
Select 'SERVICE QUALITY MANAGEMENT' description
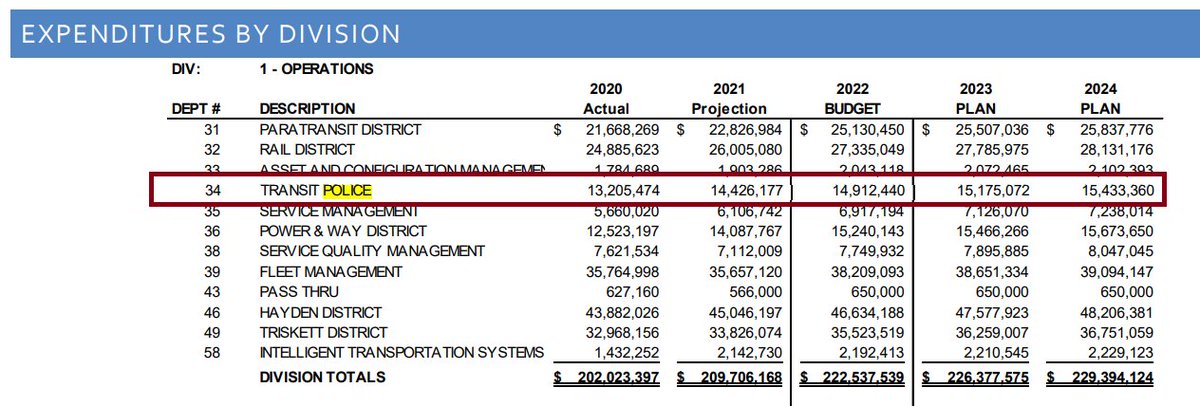tap(372, 251)
